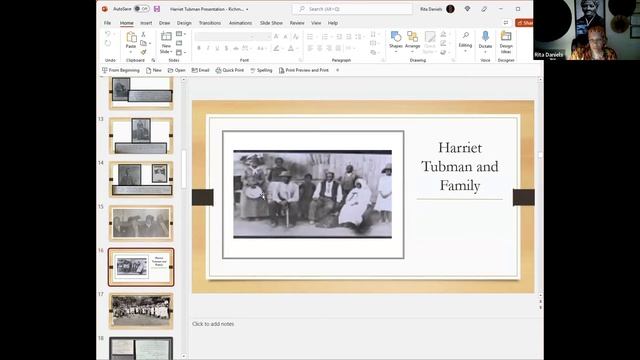Click the New Slide icon
This screenshot has width=640, height=360.
click(166, 37)
